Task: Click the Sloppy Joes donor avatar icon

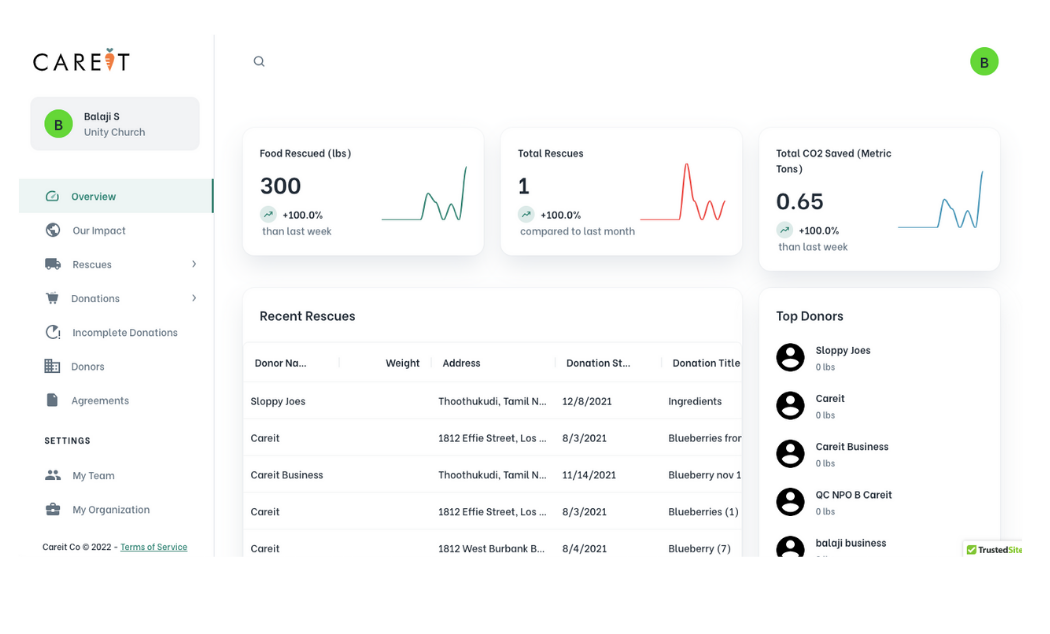Action: click(790, 358)
